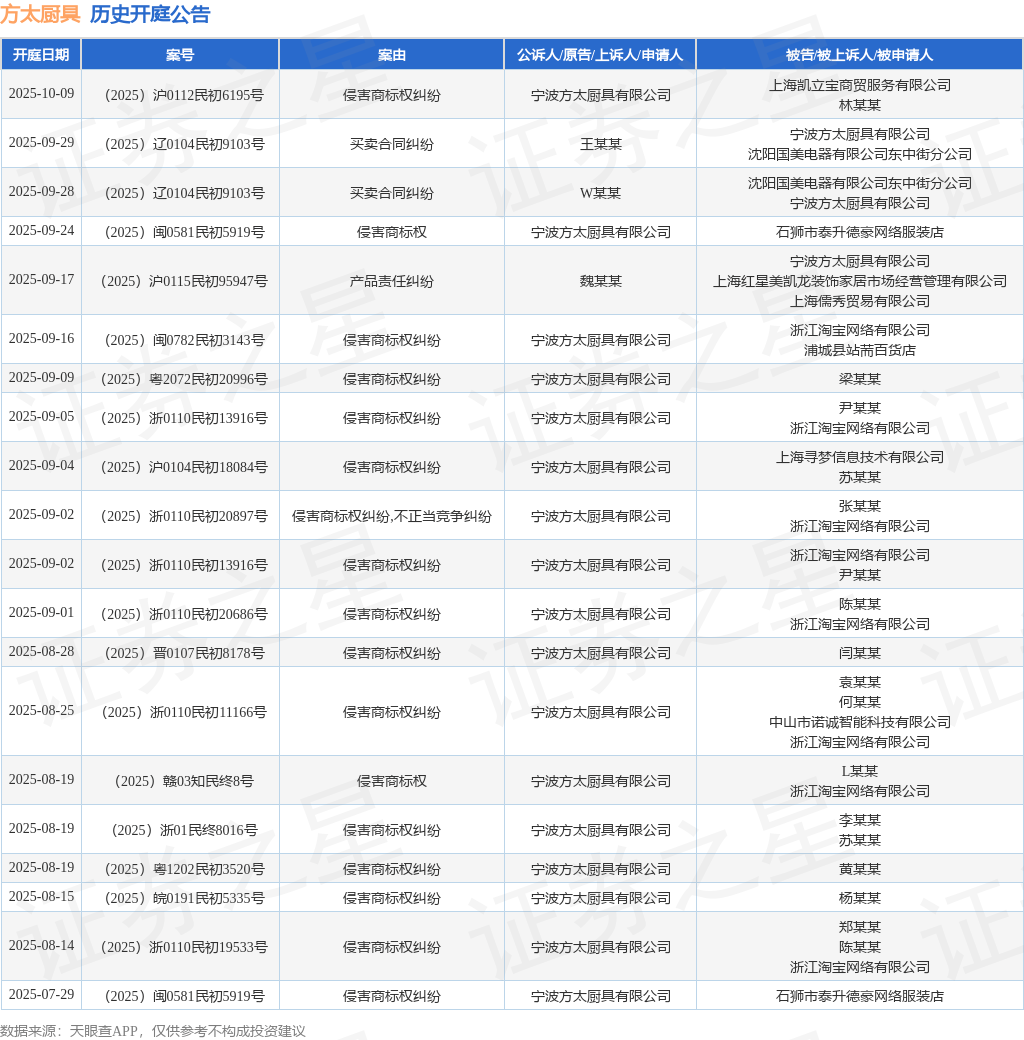The width and height of the screenshot is (1024, 1040).
Task: Select the date cell 2025-09-24
Action: (41, 231)
